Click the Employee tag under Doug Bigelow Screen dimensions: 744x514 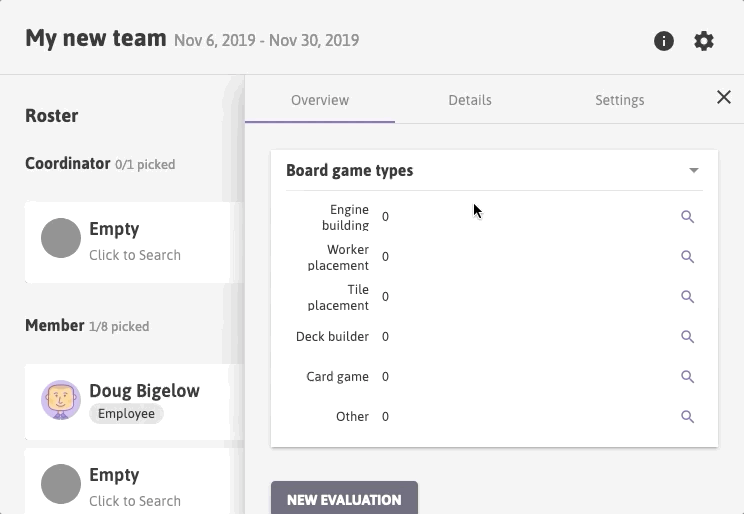(126, 414)
